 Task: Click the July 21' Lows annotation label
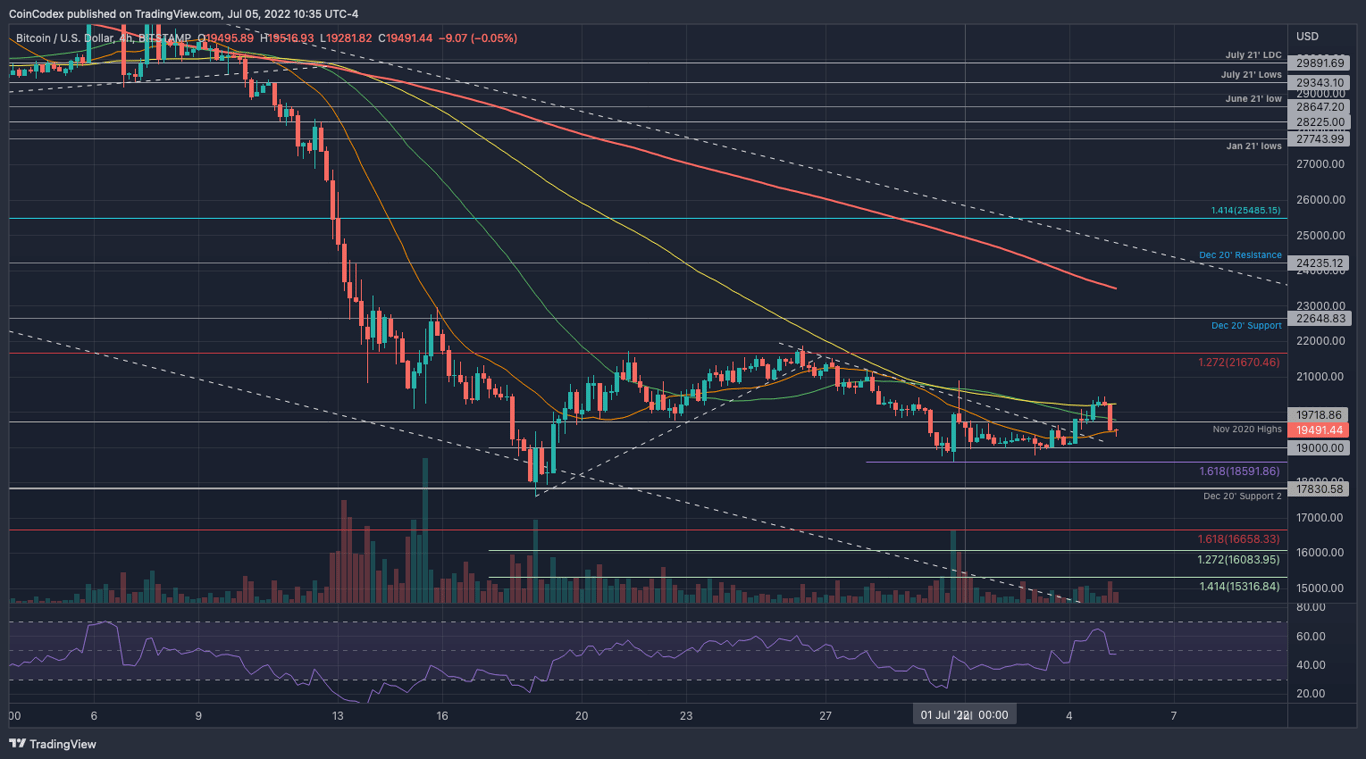pyautogui.click(x=1252, y=75)
